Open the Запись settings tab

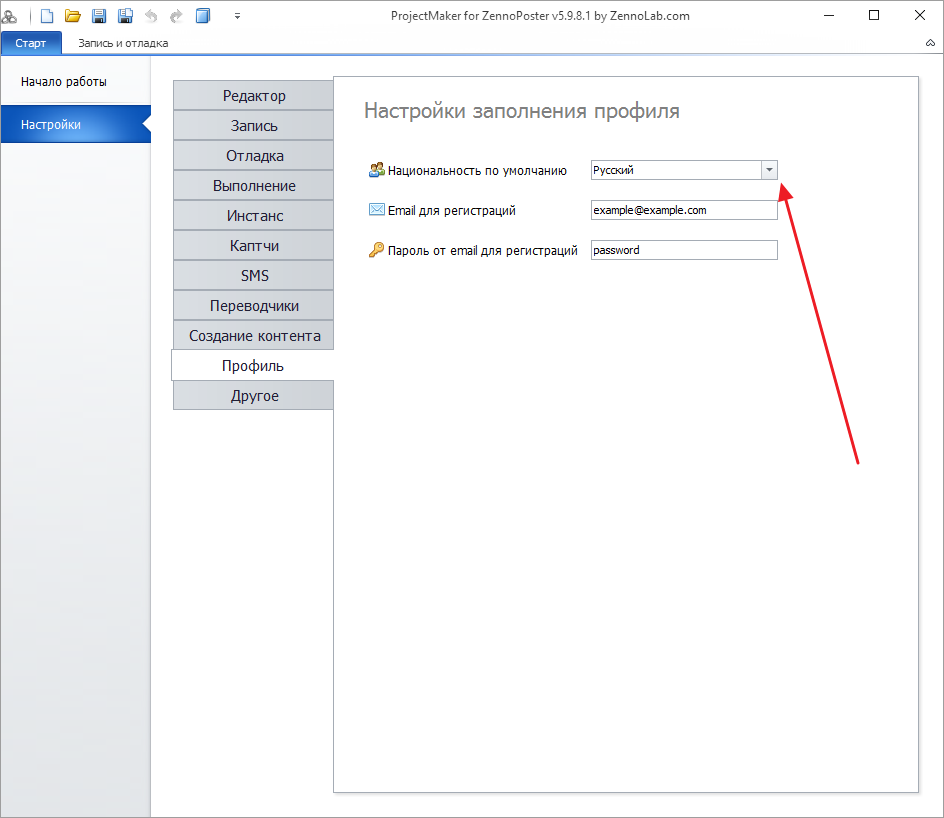click(x=253, y=126)
